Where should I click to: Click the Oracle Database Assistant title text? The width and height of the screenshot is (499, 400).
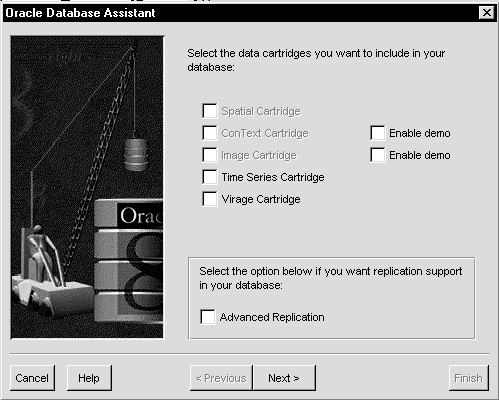[80, 13]
